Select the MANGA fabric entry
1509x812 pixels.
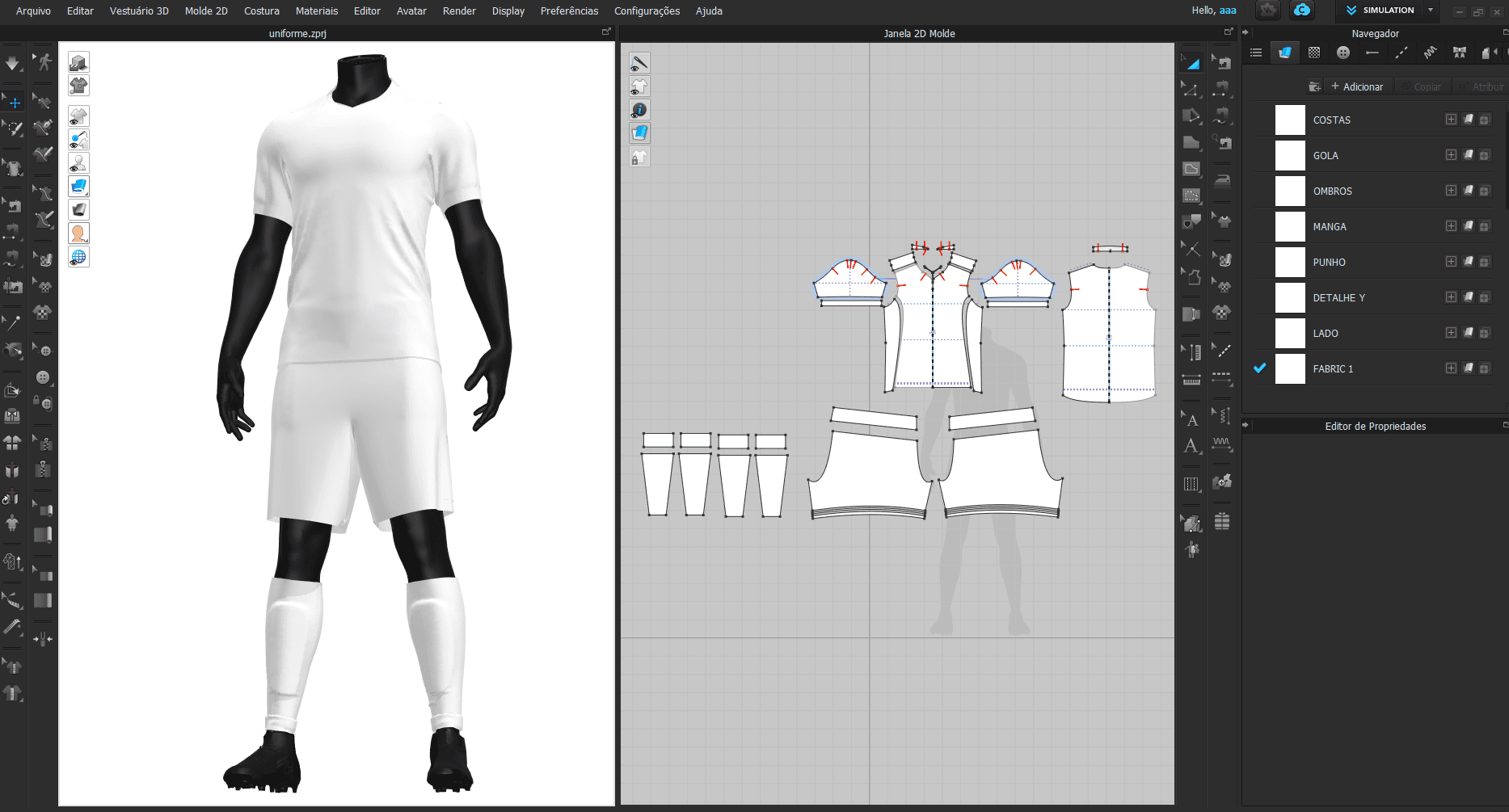(x=1330, y=227)
